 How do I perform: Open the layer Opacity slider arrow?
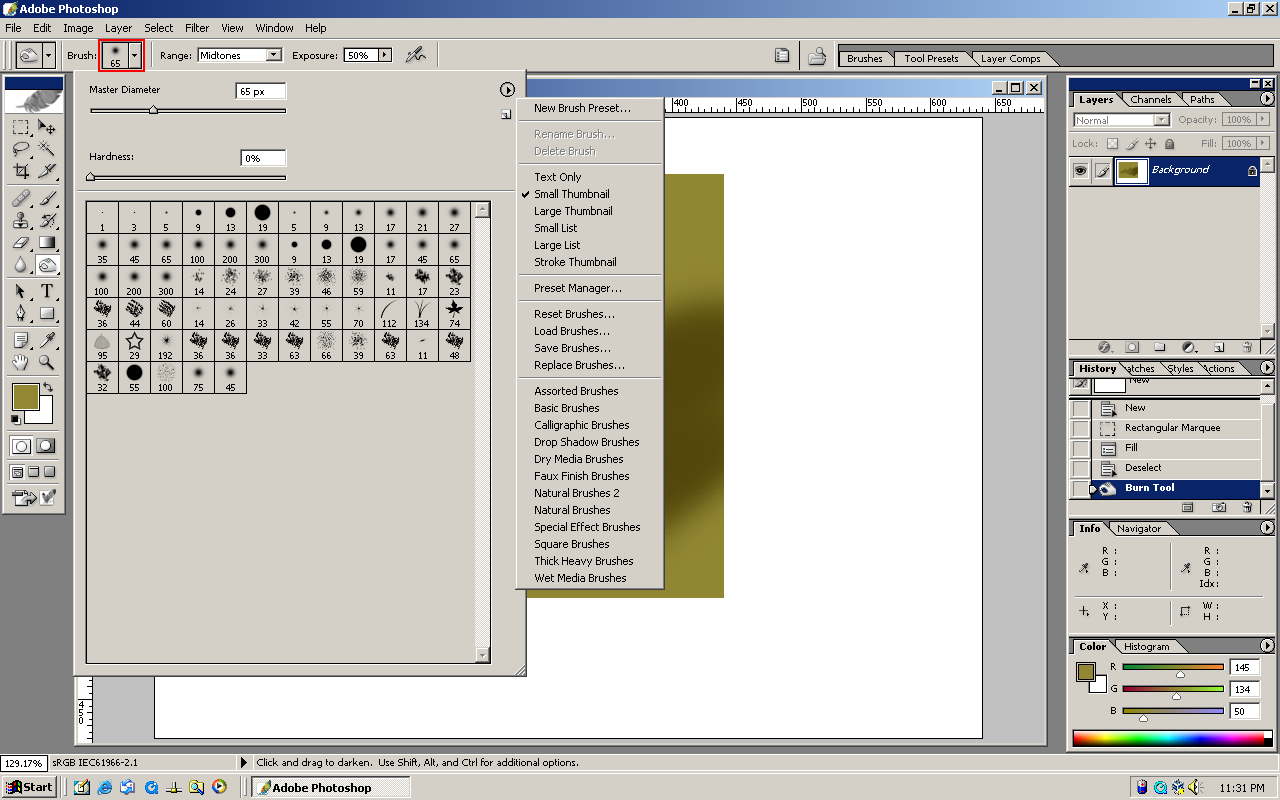(x=1262, y=120)
